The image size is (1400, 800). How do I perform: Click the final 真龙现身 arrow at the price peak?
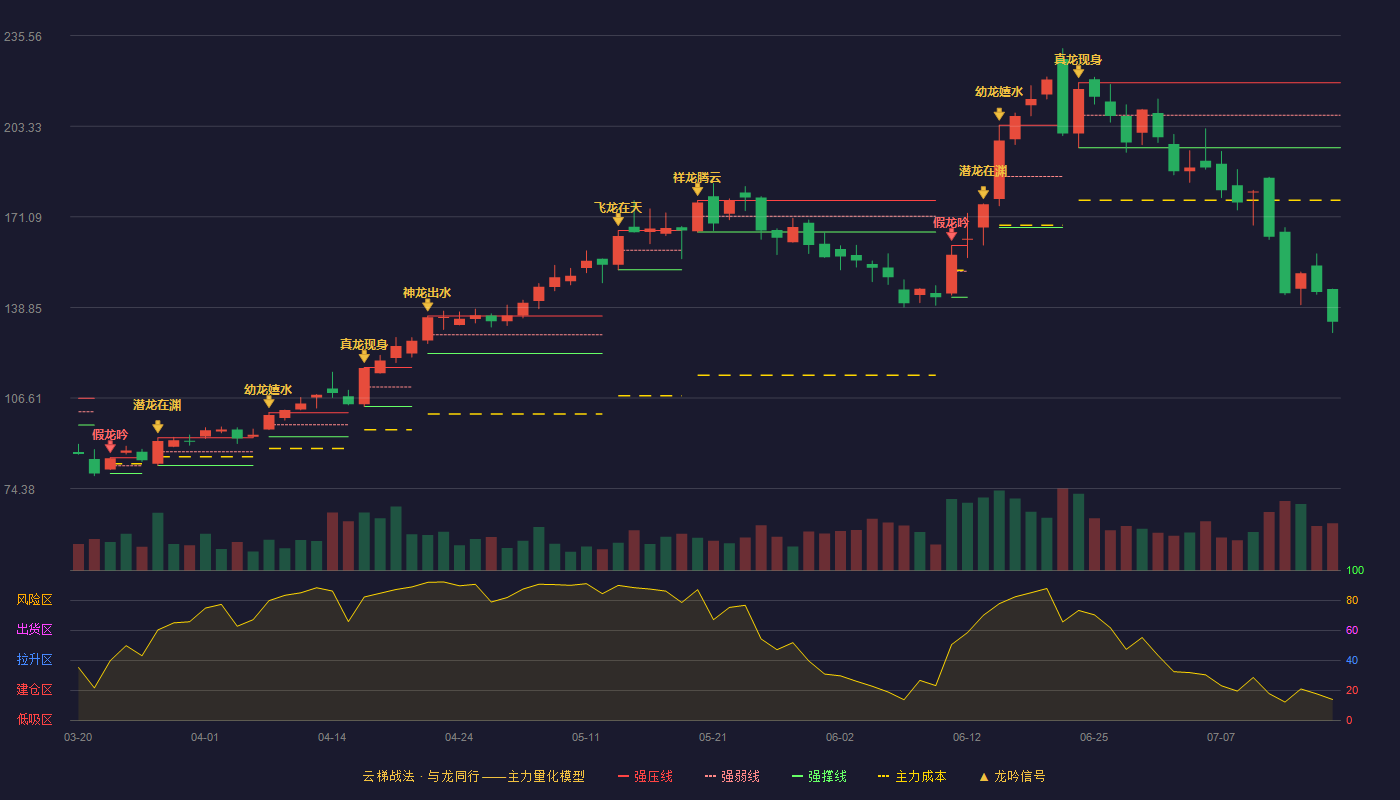click(x=1078, y=71)
